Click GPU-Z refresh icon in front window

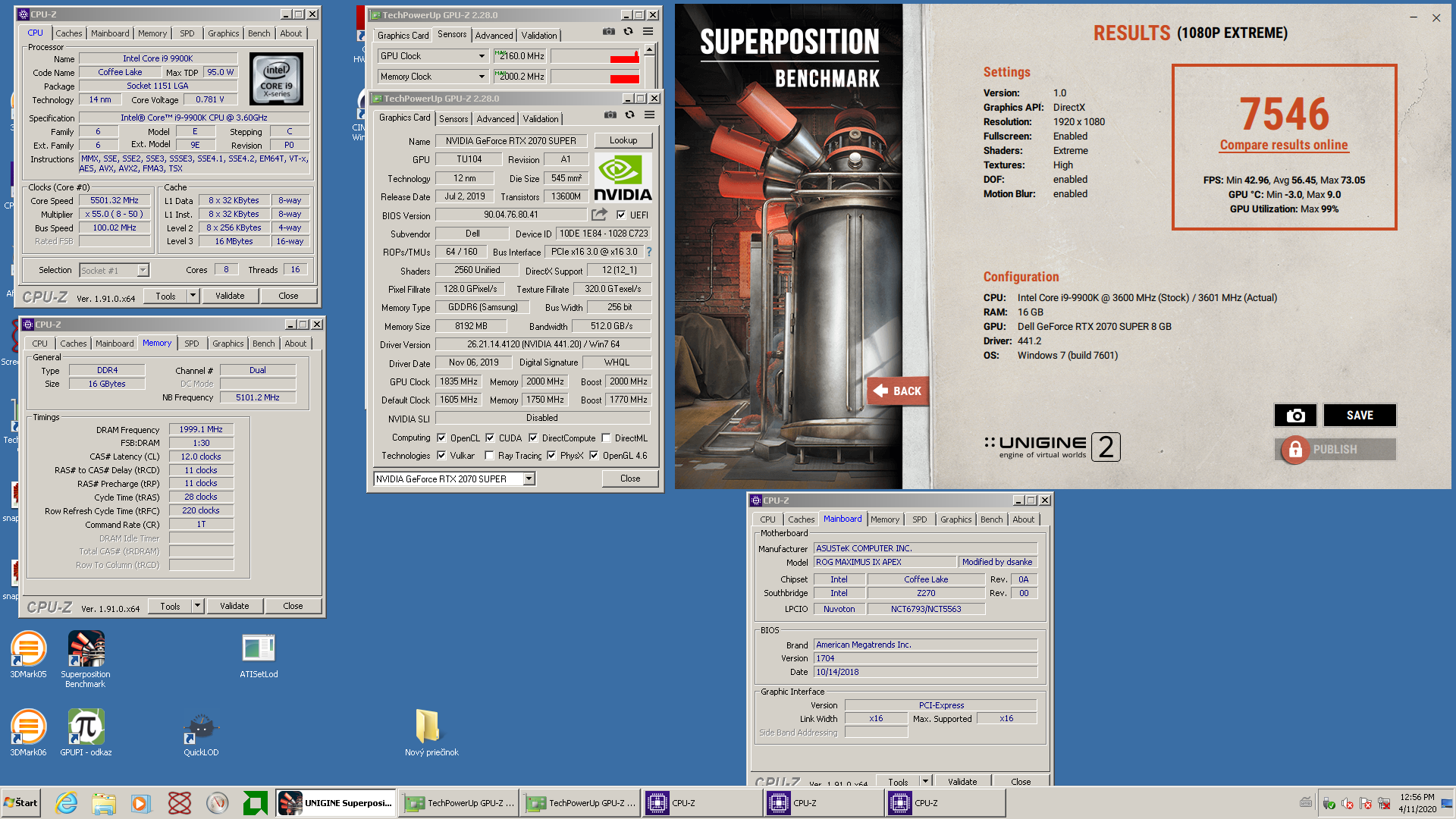tap(629, 115)
